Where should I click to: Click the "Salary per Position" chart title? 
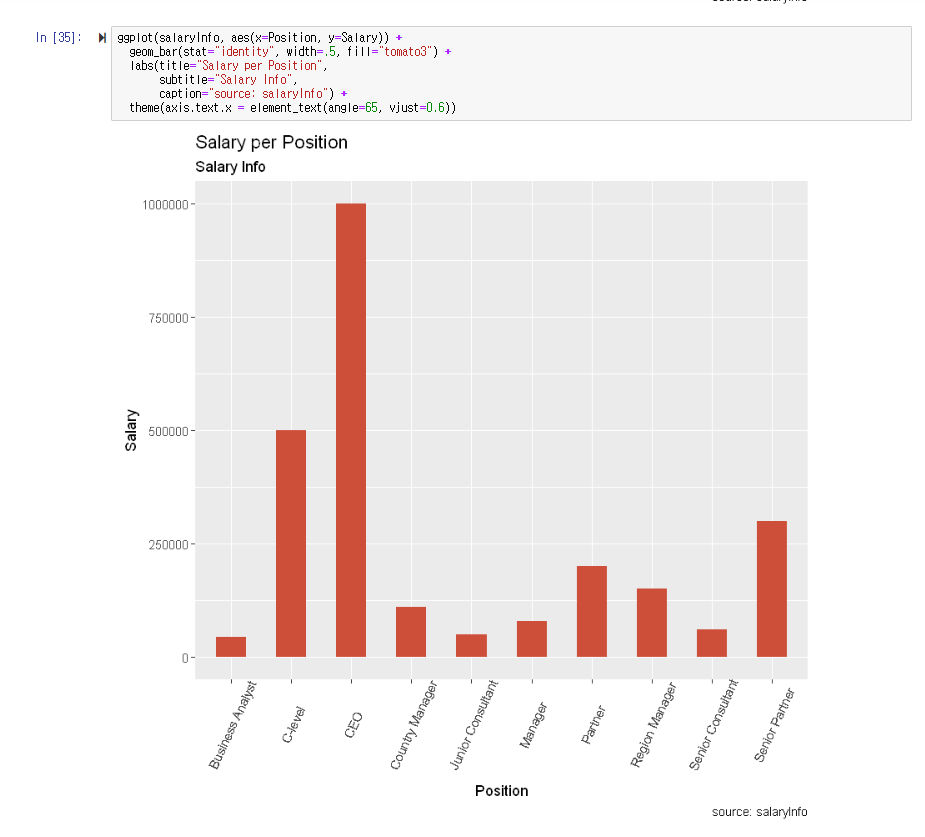click(271, 142)
